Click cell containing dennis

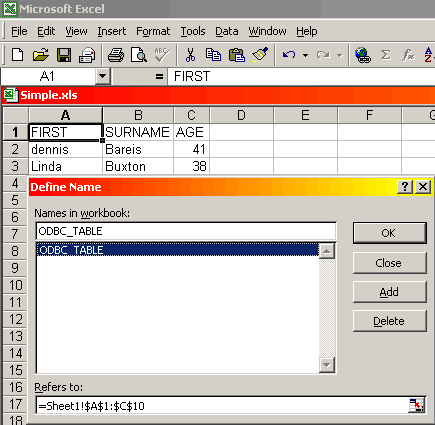[x=65, y=149]
